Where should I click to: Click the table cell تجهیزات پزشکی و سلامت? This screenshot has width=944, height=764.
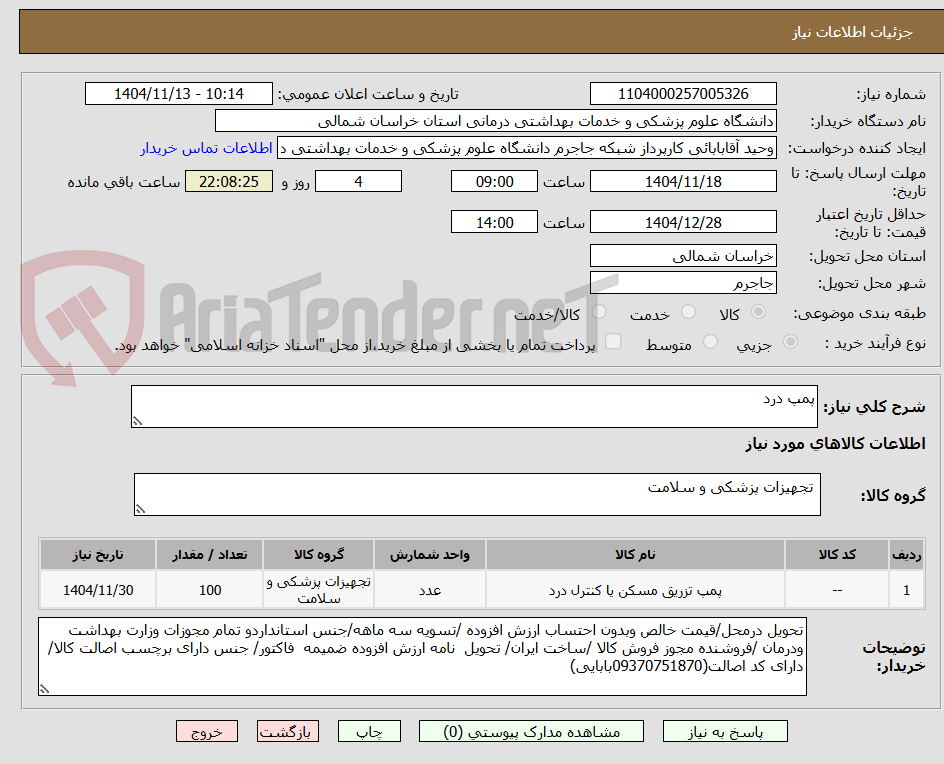(x=318, y=590)
